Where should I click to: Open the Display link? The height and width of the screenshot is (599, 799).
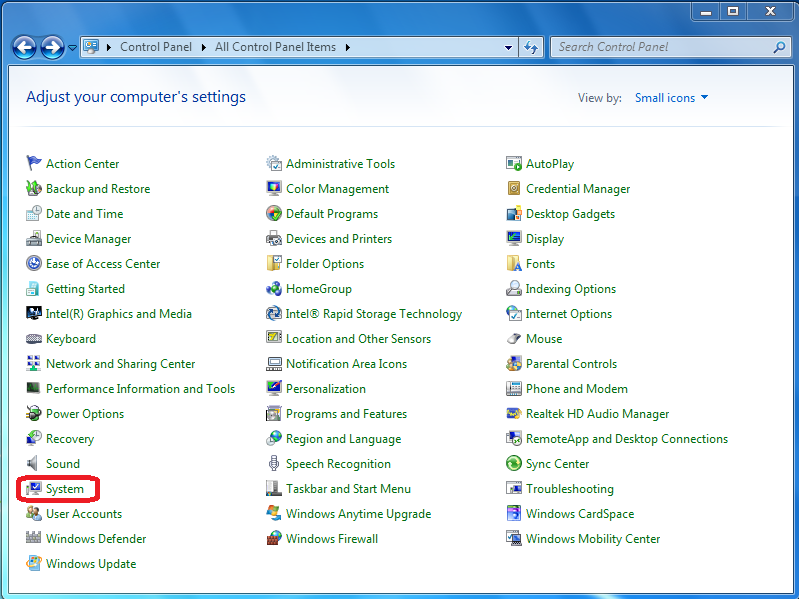545,239
